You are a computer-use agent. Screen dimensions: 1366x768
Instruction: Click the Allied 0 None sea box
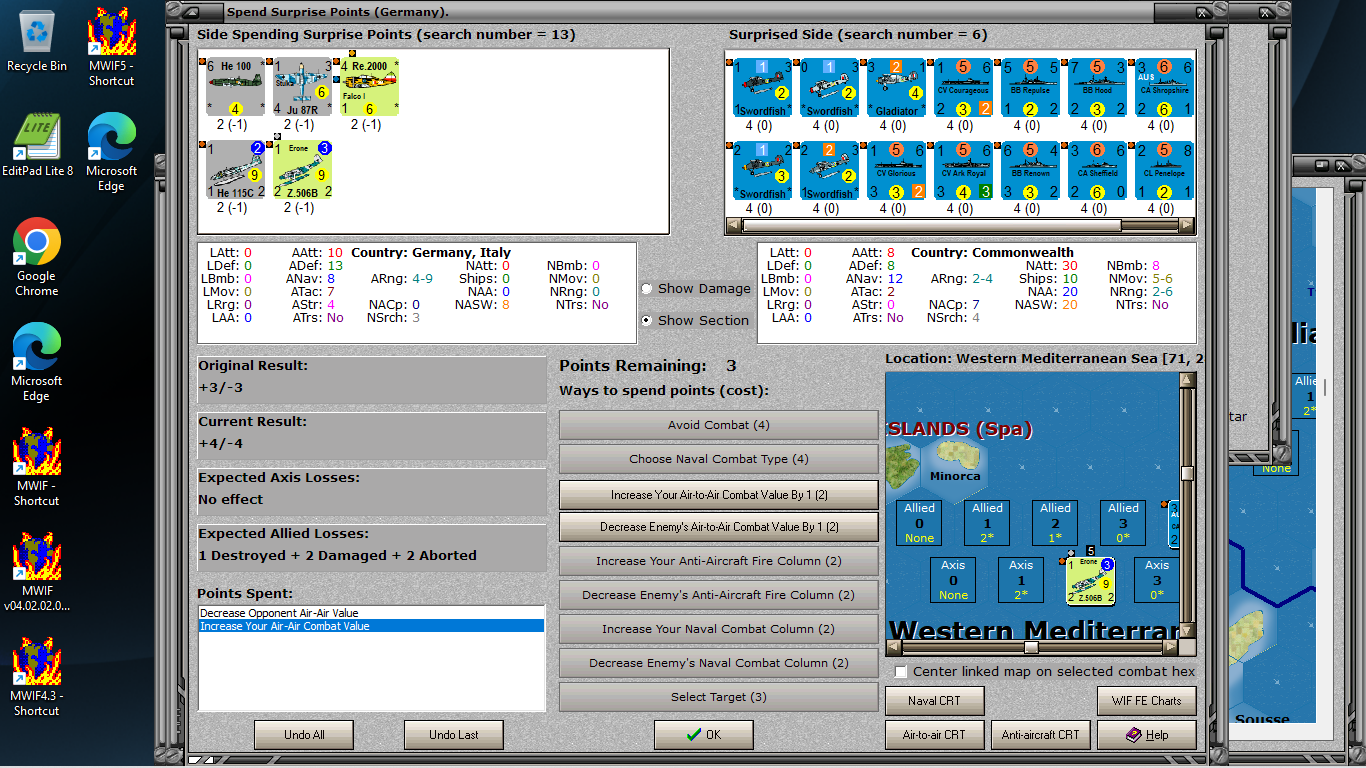click(919, 524)
